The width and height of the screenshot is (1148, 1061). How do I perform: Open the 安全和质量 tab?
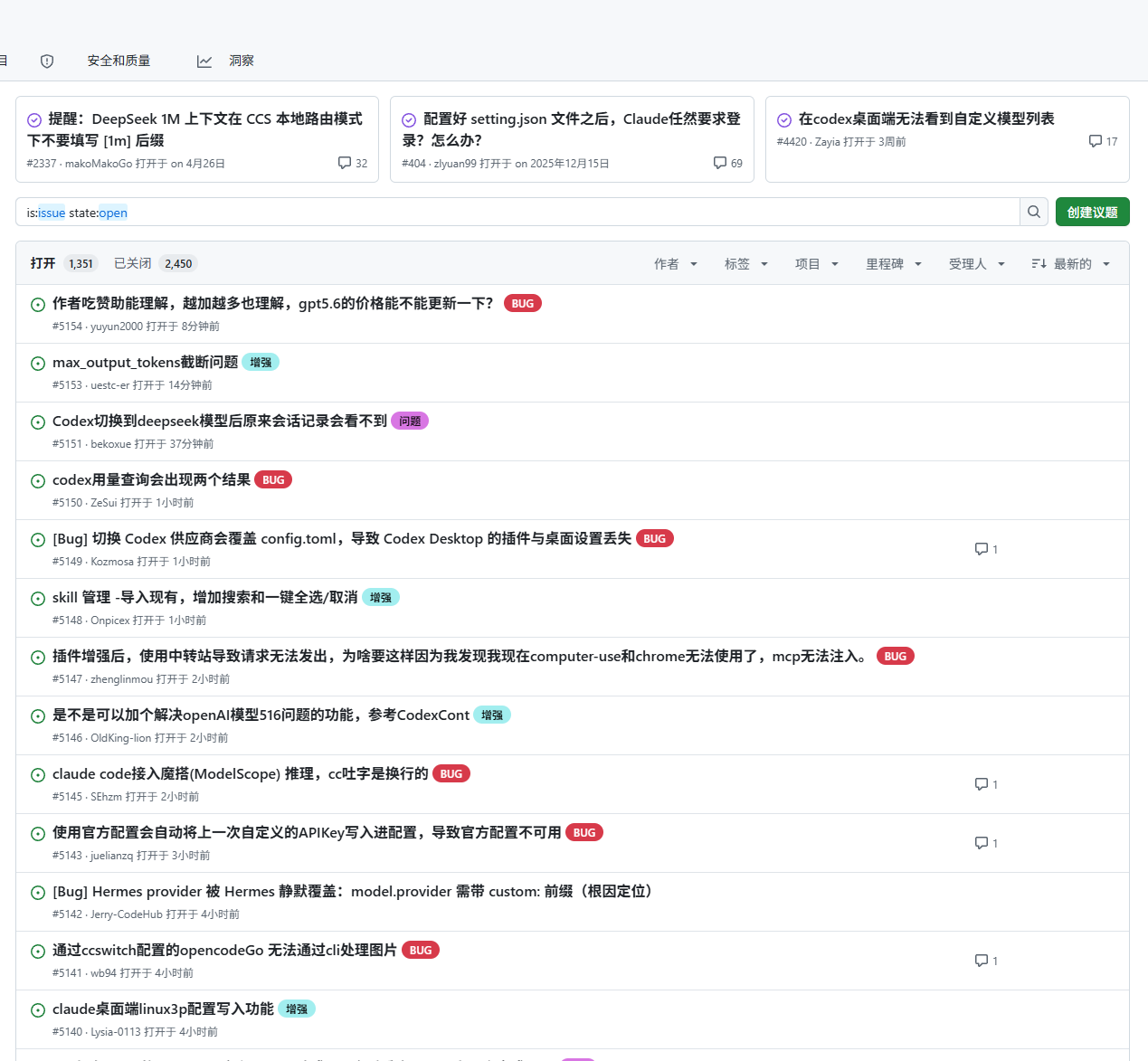coord(119,61)
